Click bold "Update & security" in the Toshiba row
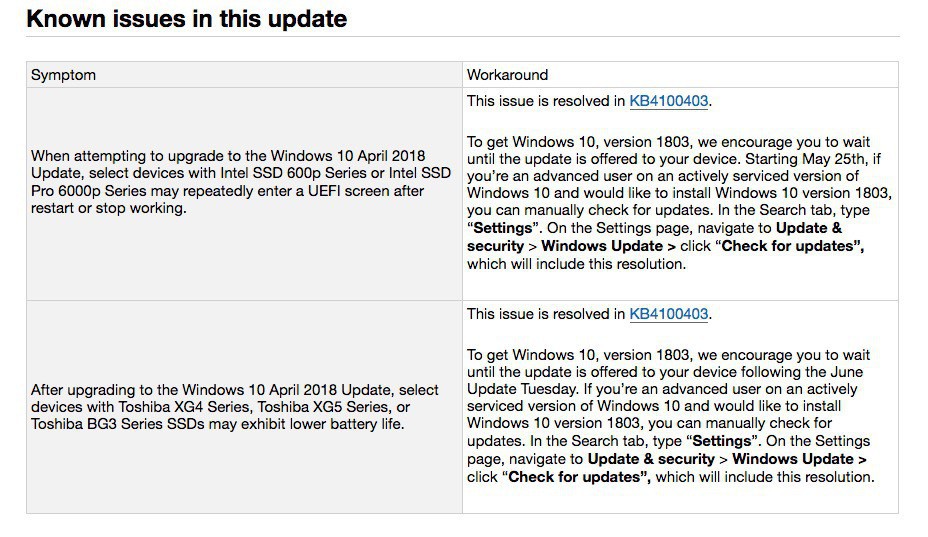This screenshot has width=928, height=537. click(651, 459)
